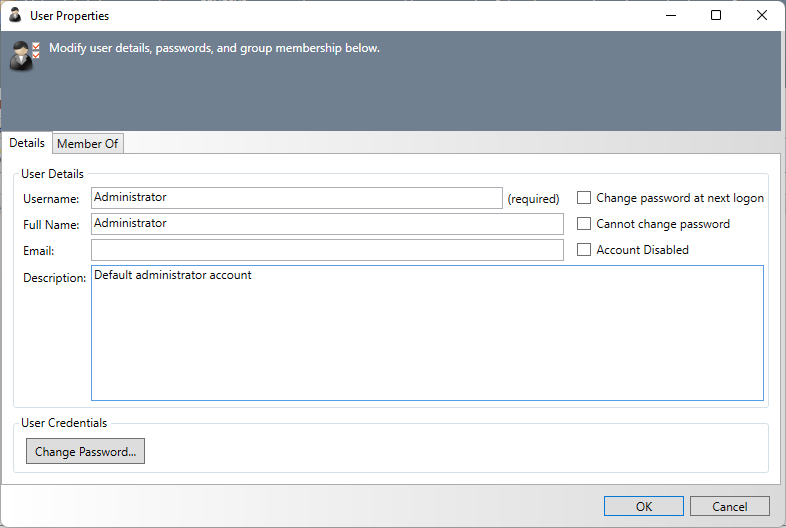This screenshot has height=528, width=786.
Task: Toggle the Account Disabled checkbox
Action: coord(584,250)
